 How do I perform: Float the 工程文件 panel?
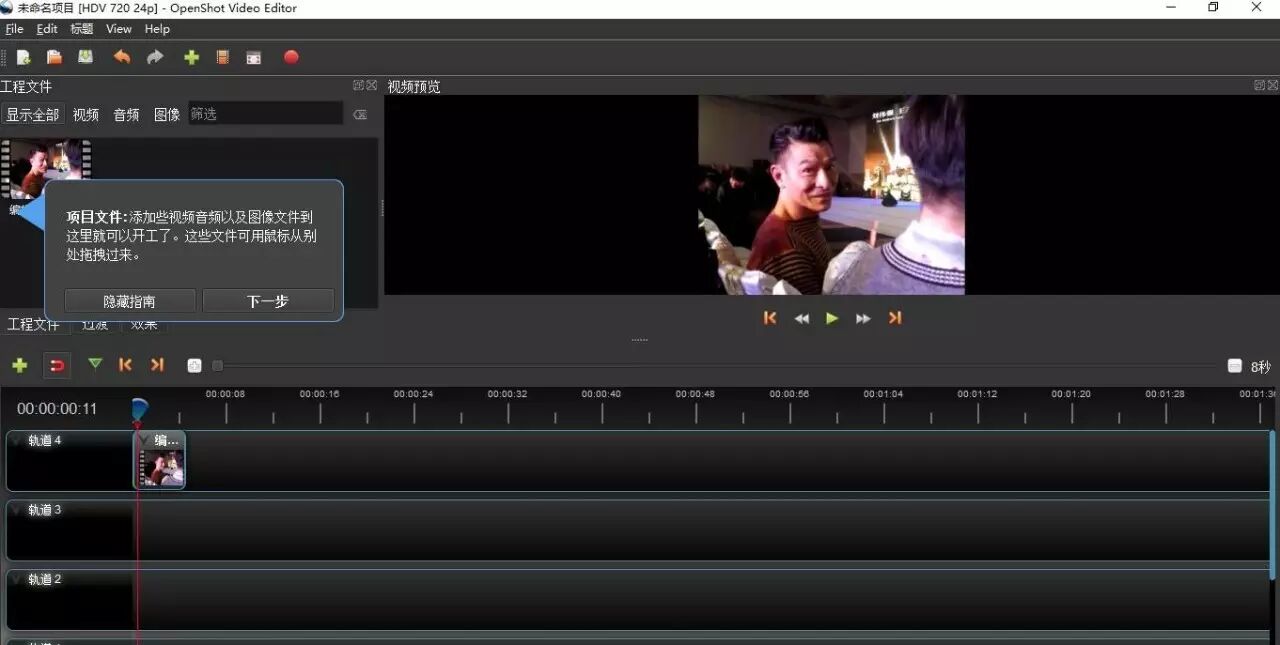pyautogui.click(x=358, y=85)
